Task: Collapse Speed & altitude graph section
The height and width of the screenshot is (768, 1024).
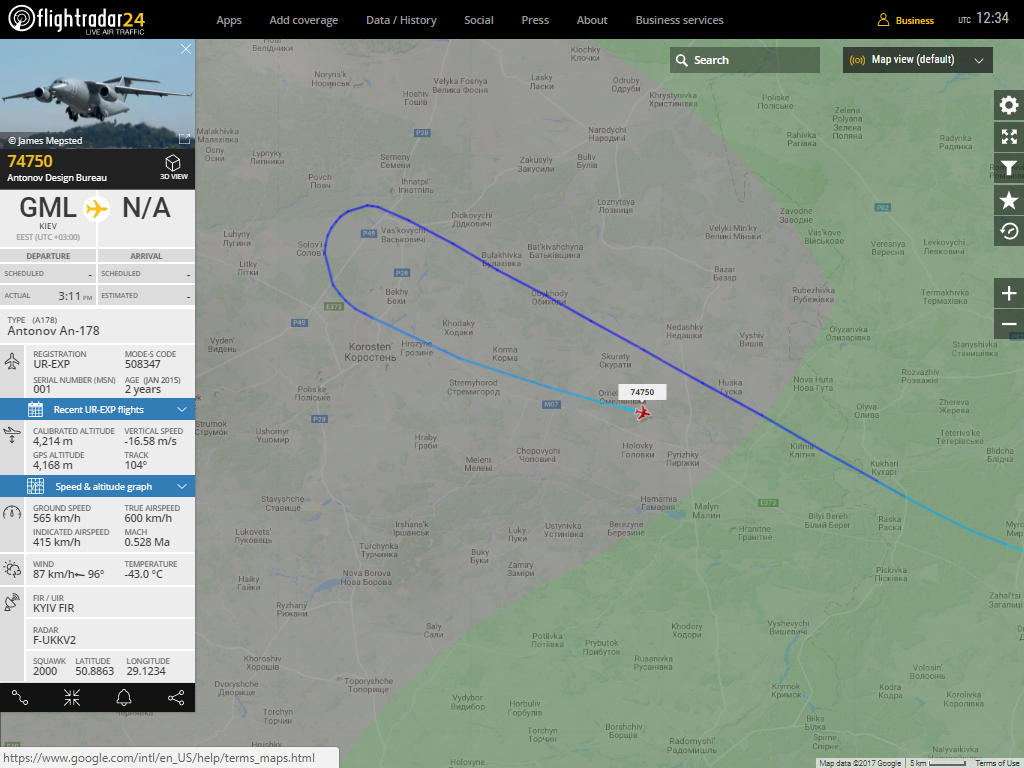Action: coord(97,487)
